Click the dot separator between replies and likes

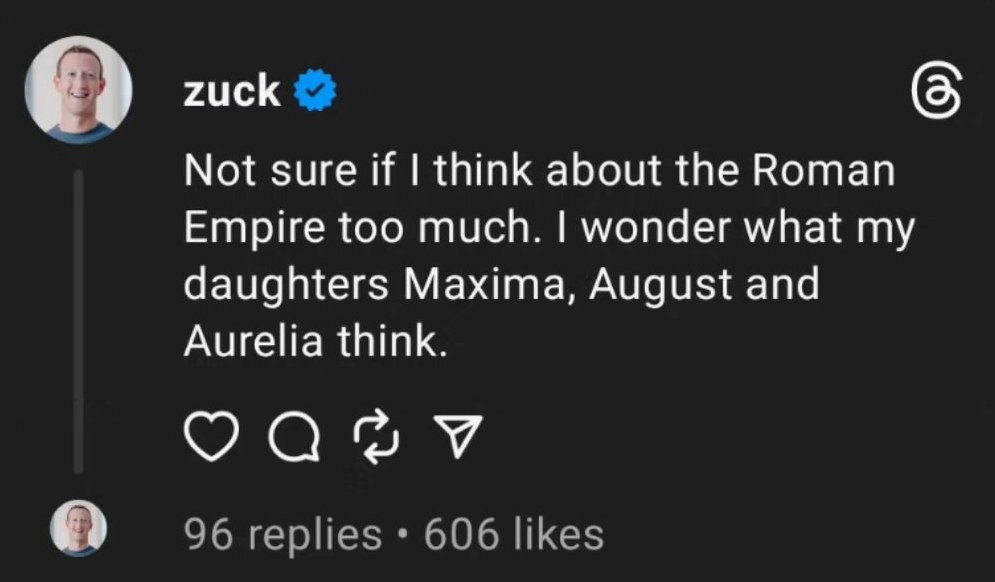(x=403, y=534)
